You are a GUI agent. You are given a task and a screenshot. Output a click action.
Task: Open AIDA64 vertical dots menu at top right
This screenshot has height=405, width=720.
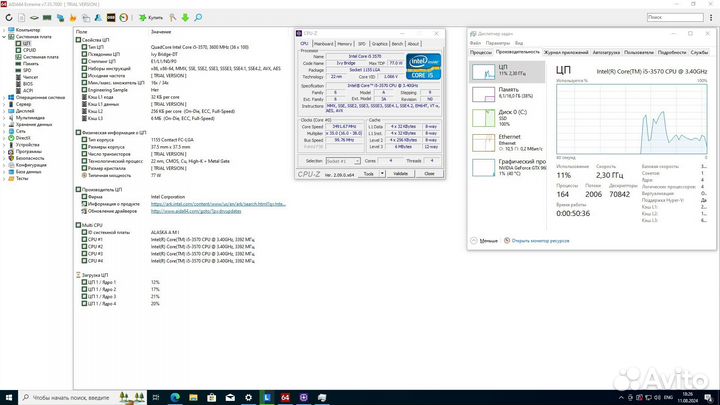click(x=711, y=17)
